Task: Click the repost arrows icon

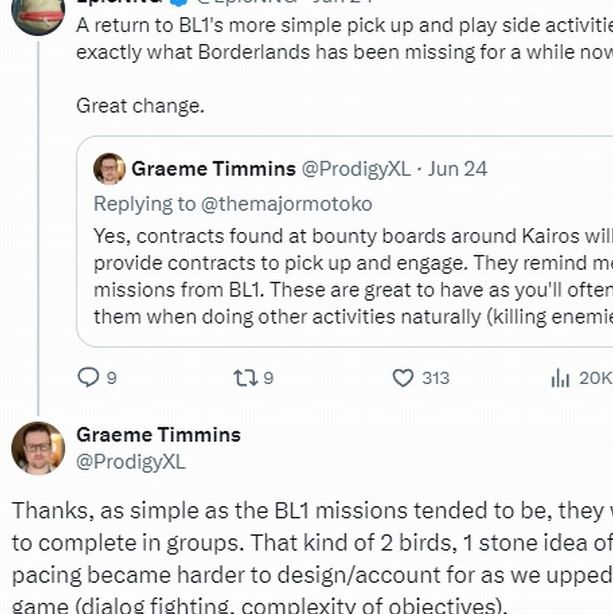Action: 245,377
